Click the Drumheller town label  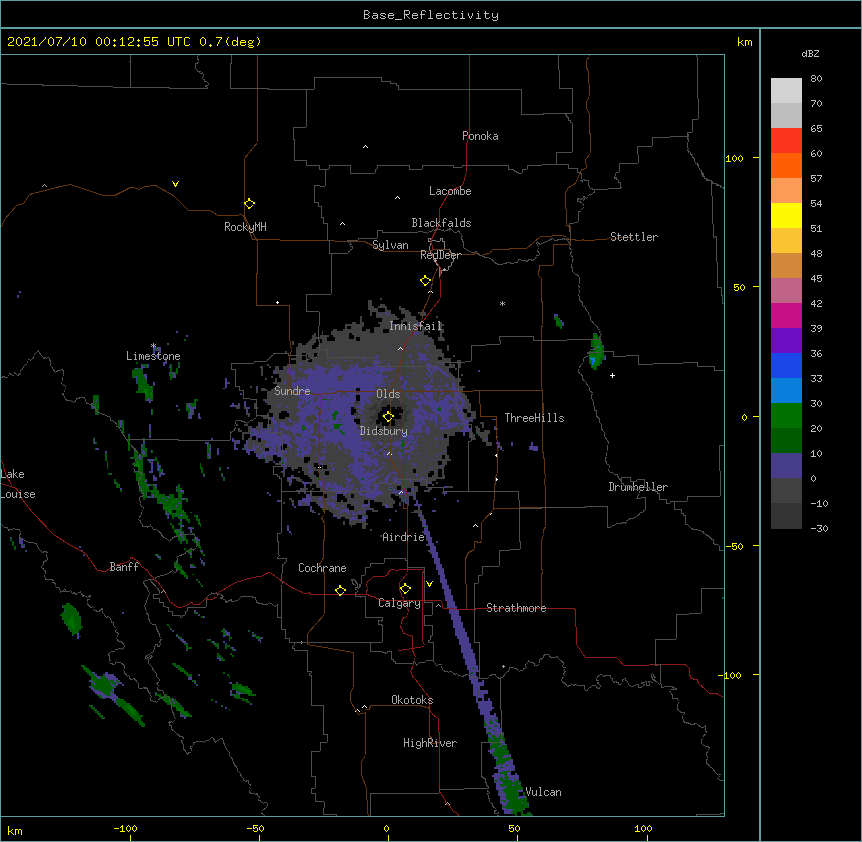point(638,487)
